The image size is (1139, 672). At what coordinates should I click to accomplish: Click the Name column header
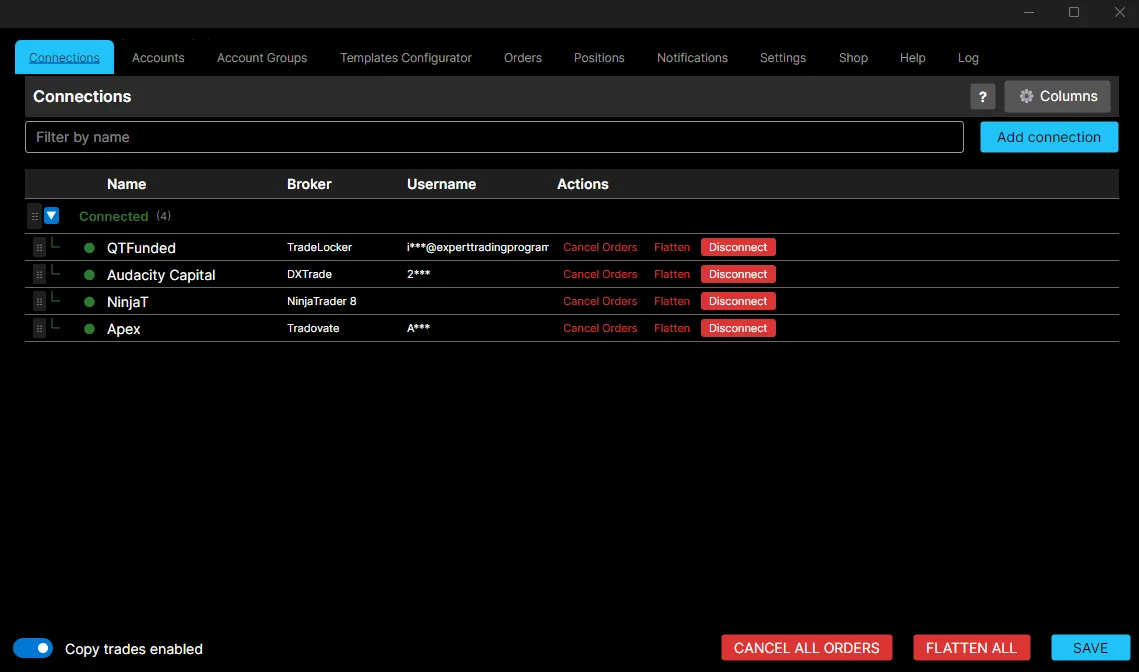pyautogui.click(x=126, y=184)
